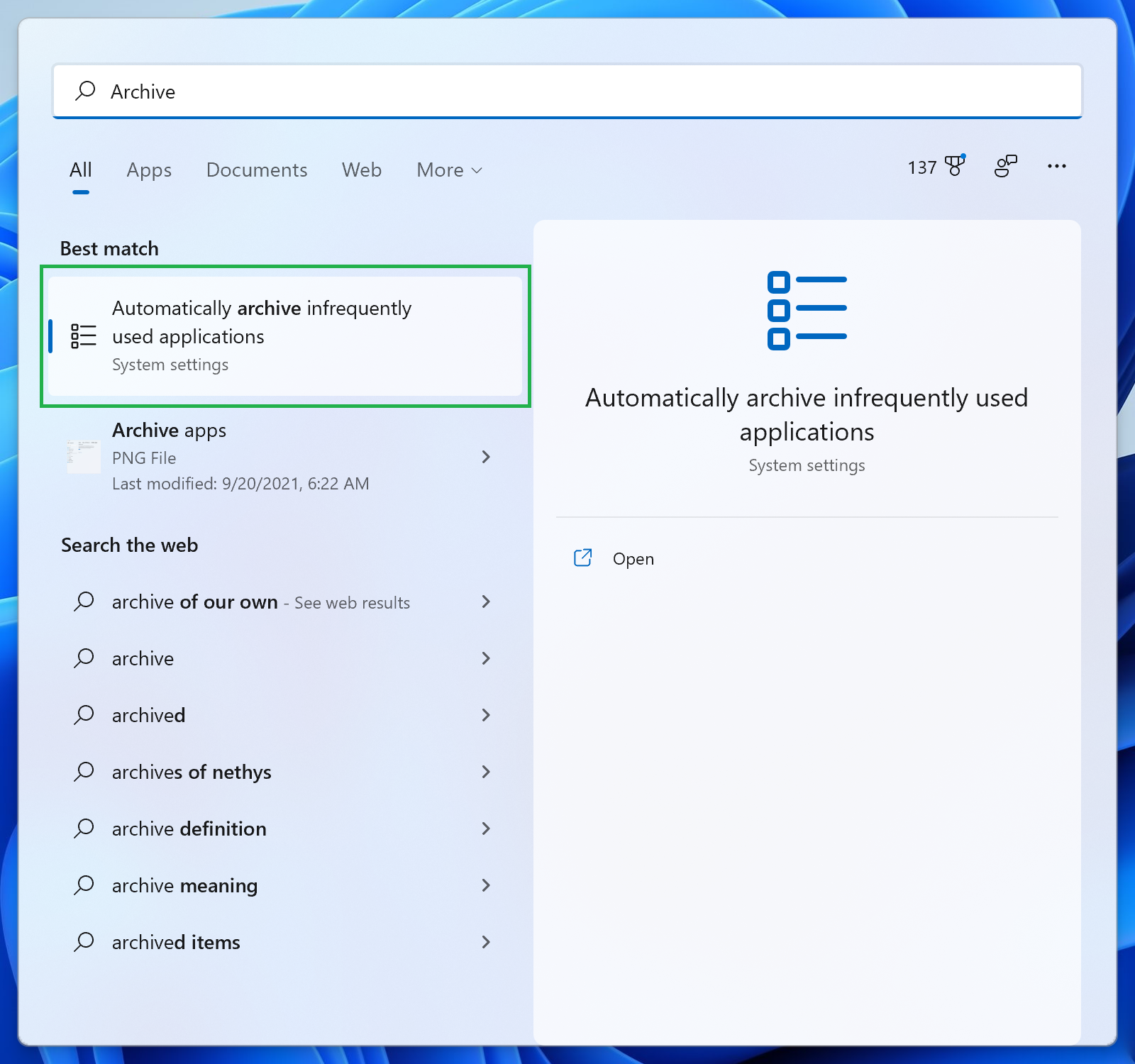The image size is (1135, 1064).
Task: Click the search box containing 'Archive'
Action: click(567, 92)
